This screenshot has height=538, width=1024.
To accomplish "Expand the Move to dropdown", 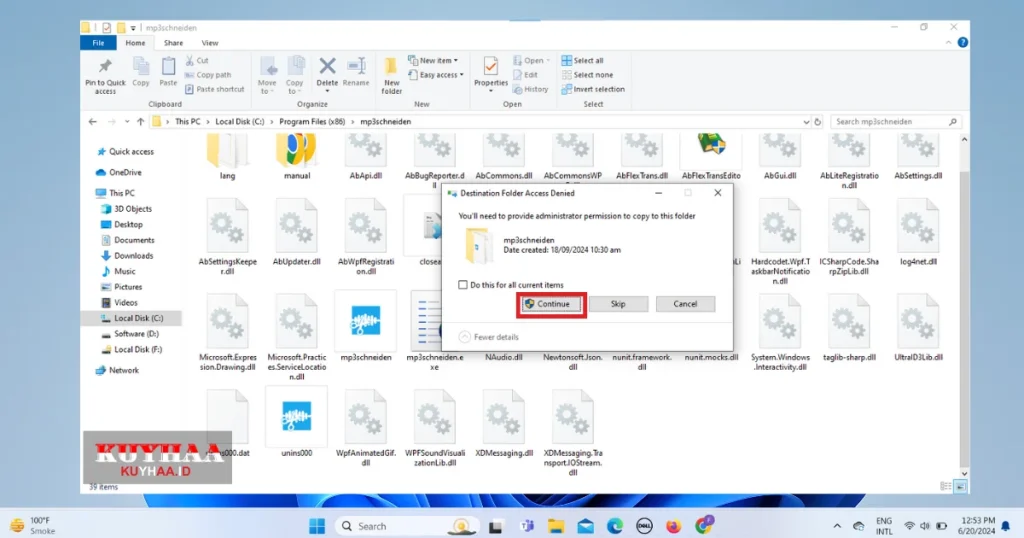I will 267,76.
